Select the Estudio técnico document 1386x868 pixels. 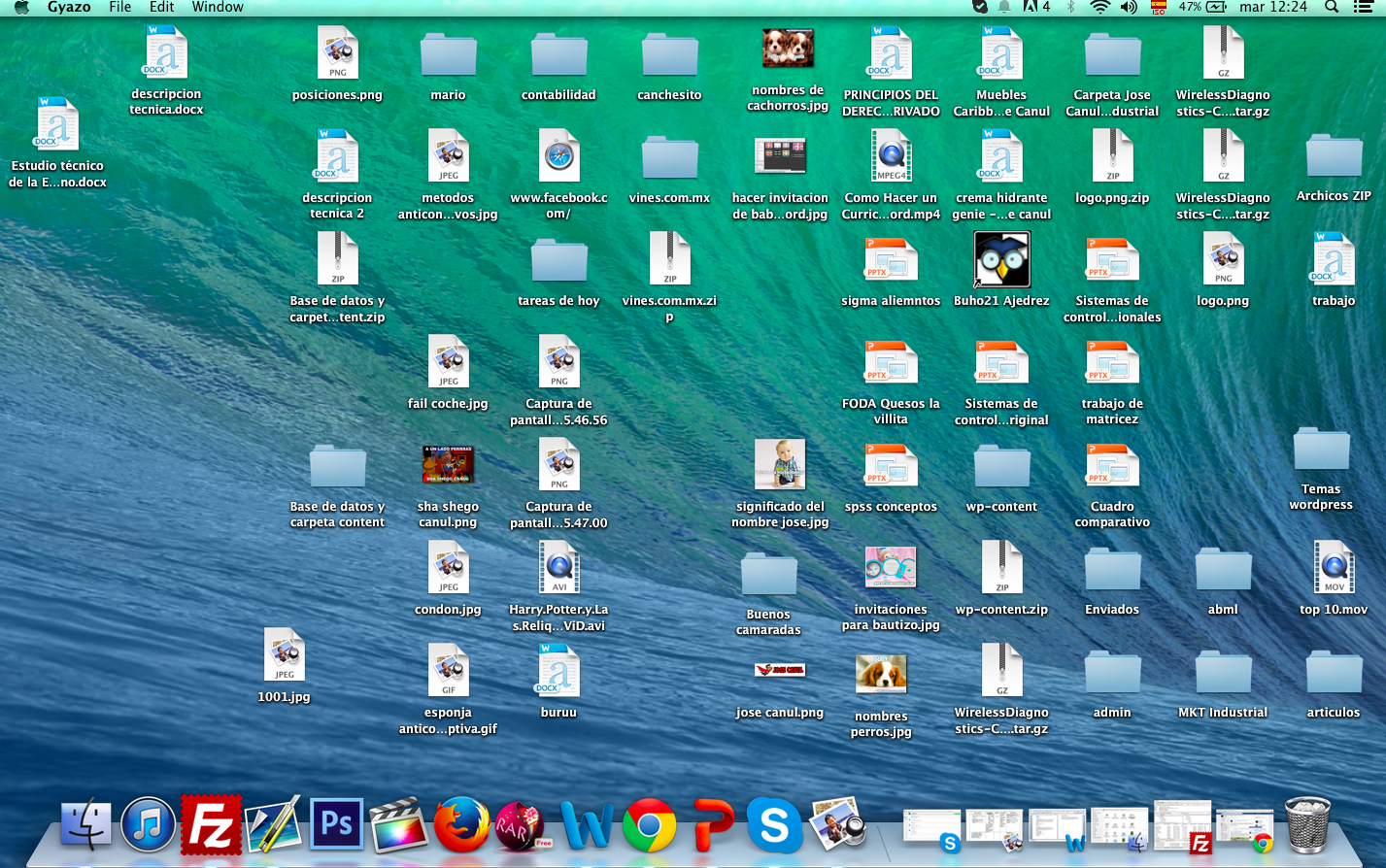coord(57,142)
